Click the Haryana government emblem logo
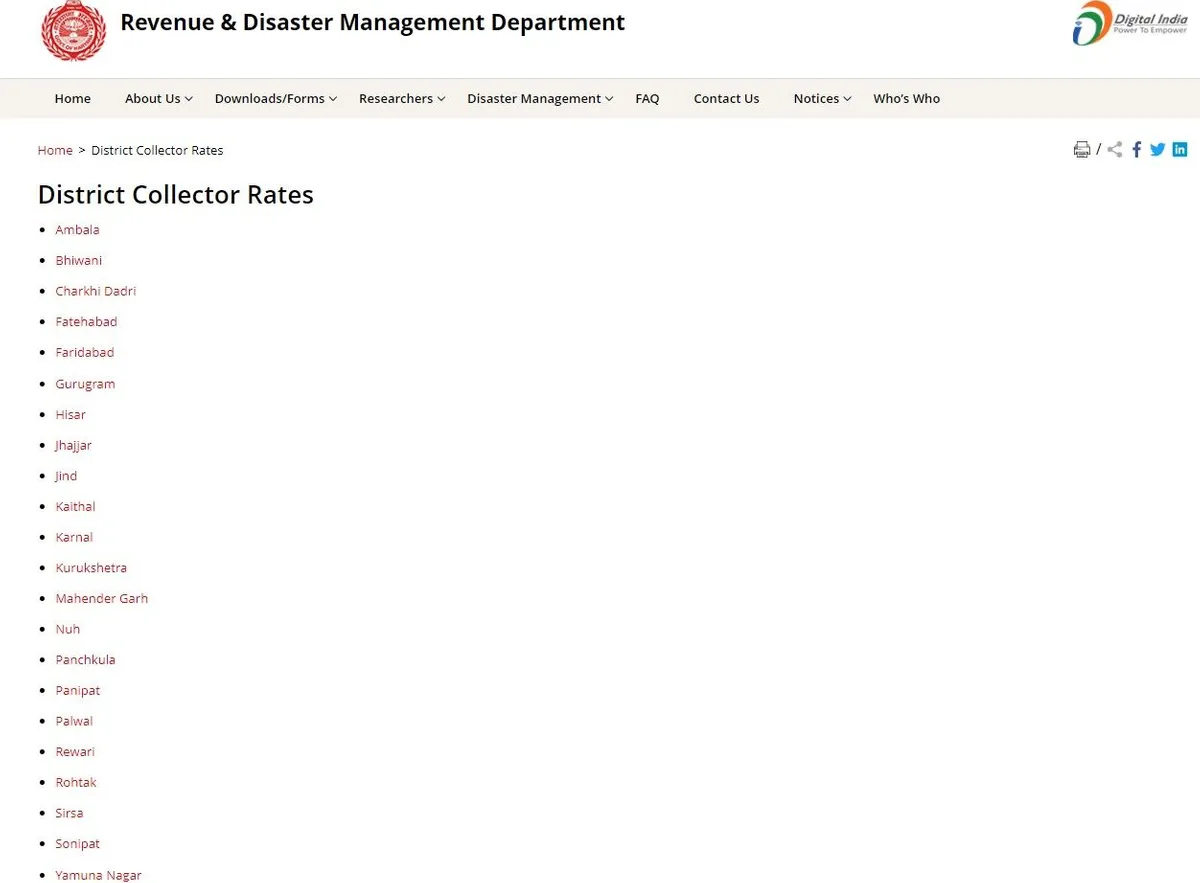 (x=73, y=30)
